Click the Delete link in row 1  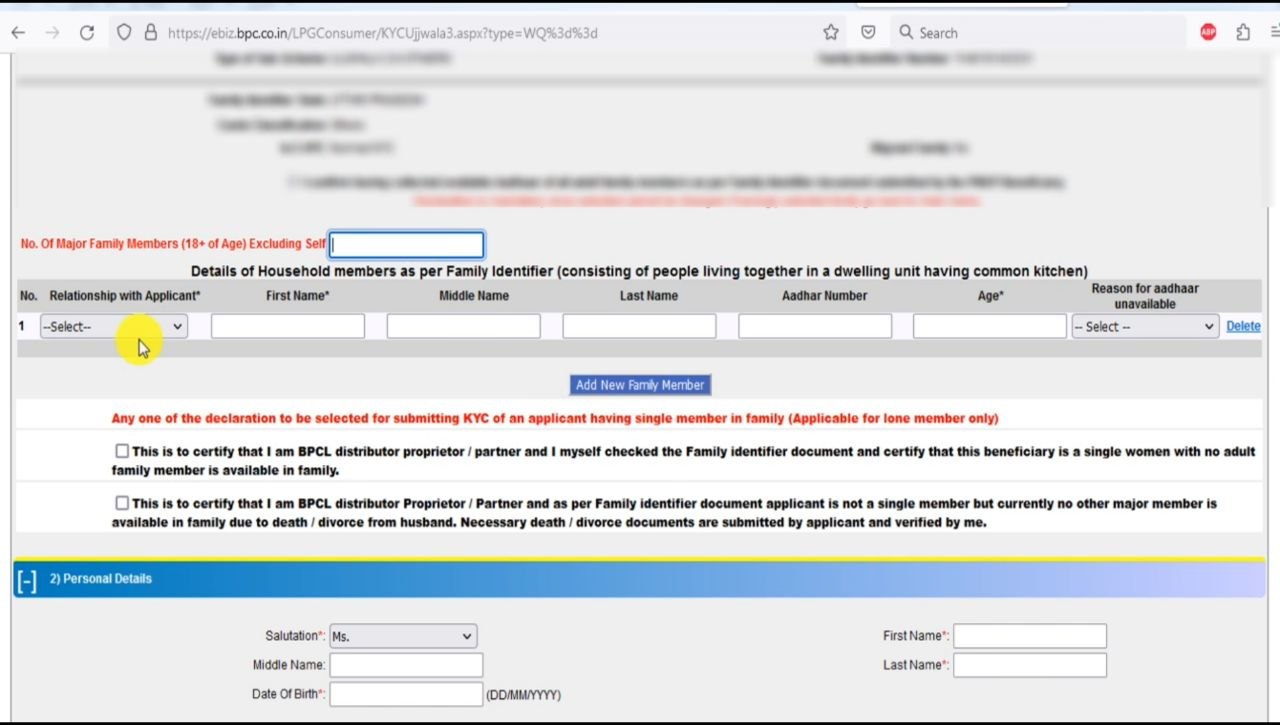[1243, 326]
